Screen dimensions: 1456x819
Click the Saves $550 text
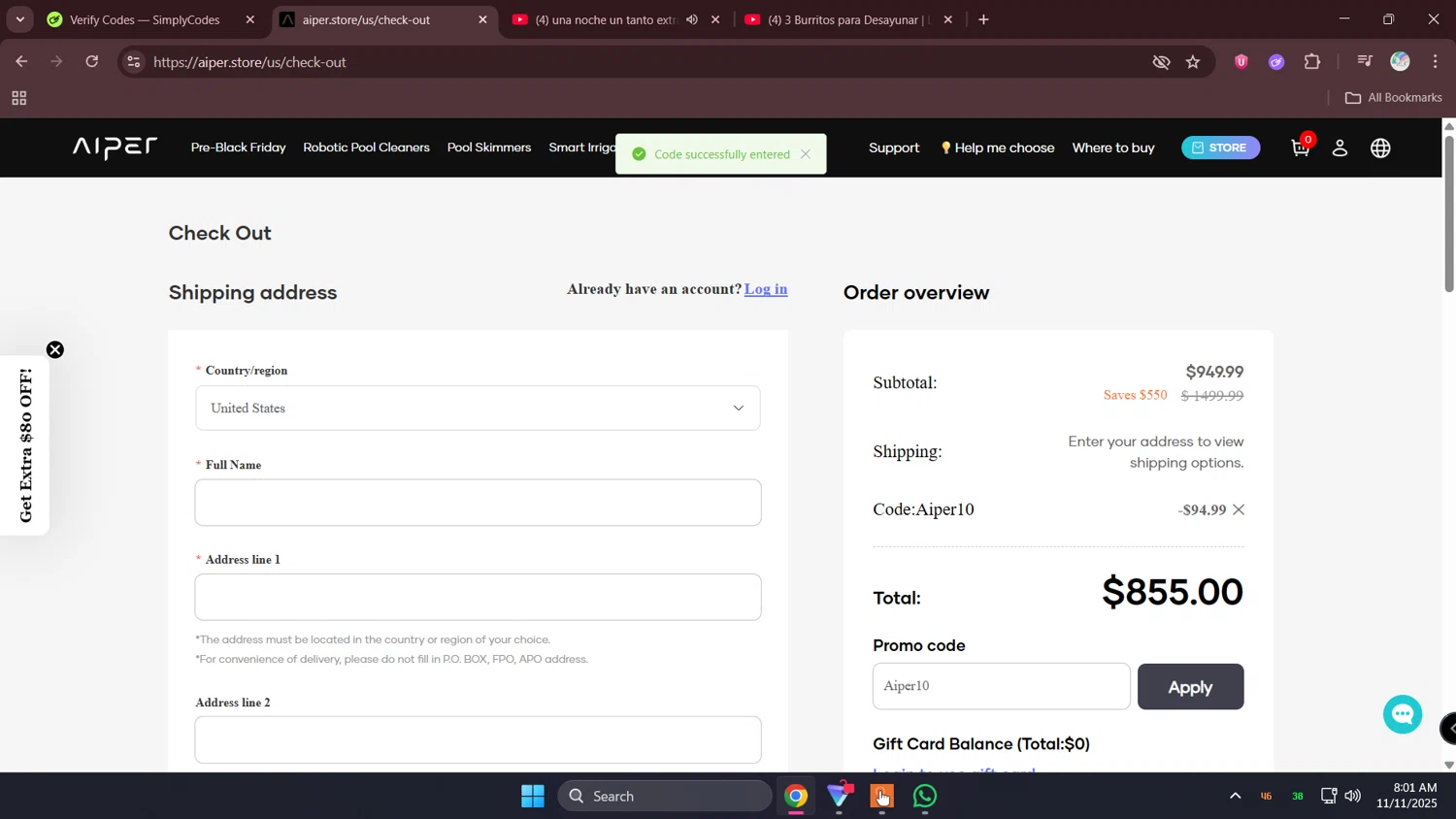pyautogui.click(x=1135, y=395)
